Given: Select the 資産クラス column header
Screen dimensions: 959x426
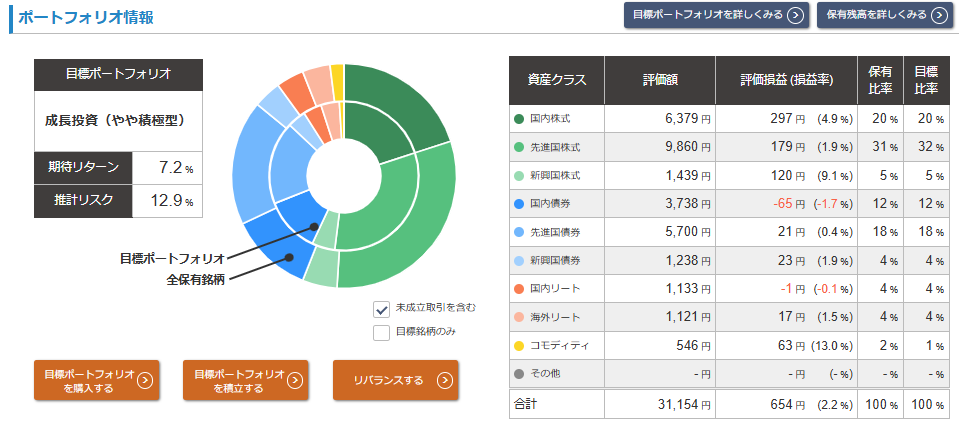Looking at the screenshot, I should pyautogui.click(x=557, y=80).
